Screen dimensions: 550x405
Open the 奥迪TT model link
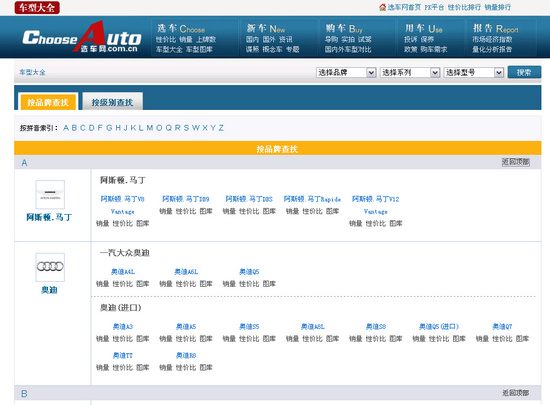123,356
